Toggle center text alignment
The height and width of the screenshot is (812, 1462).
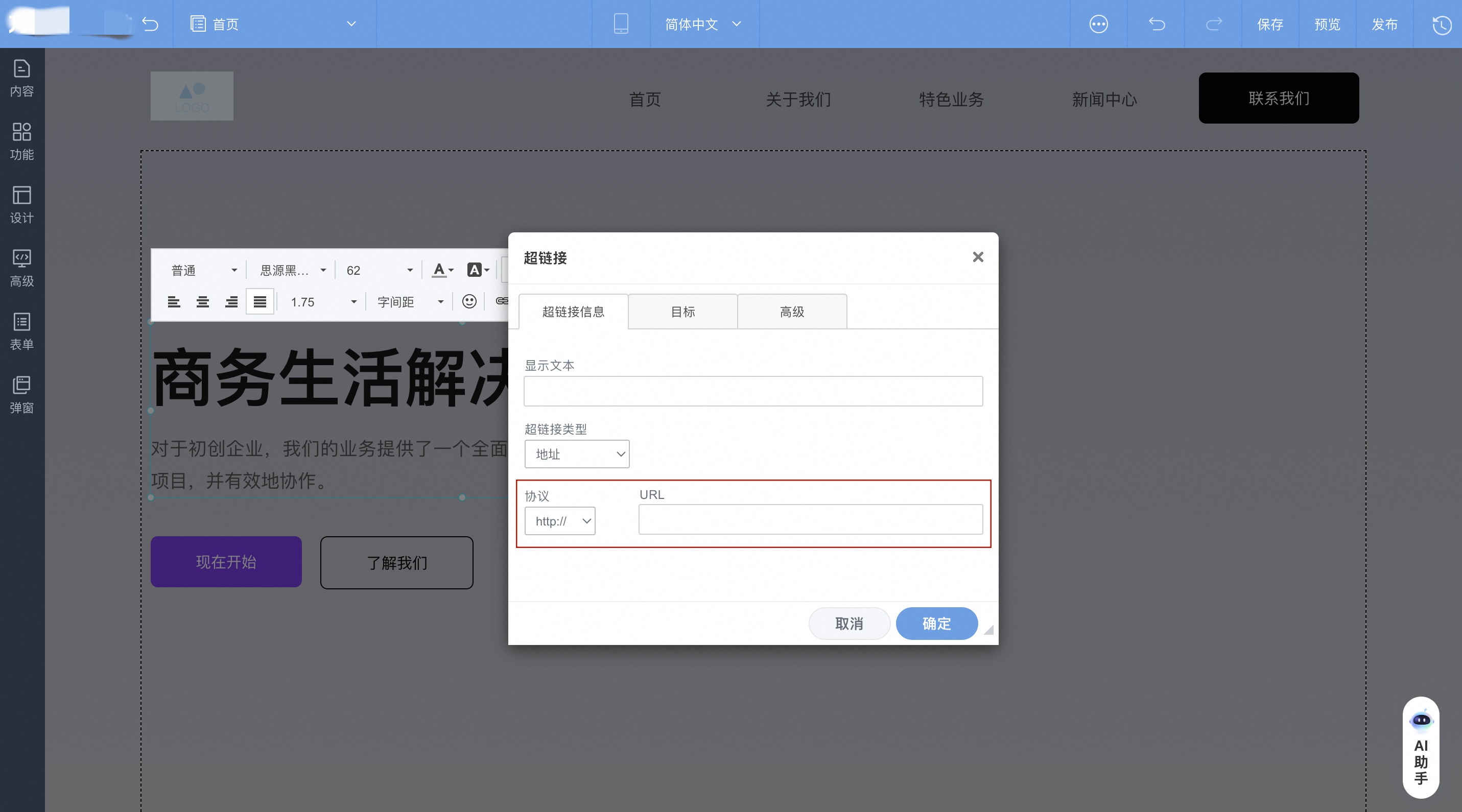click(x=203, y=301)
